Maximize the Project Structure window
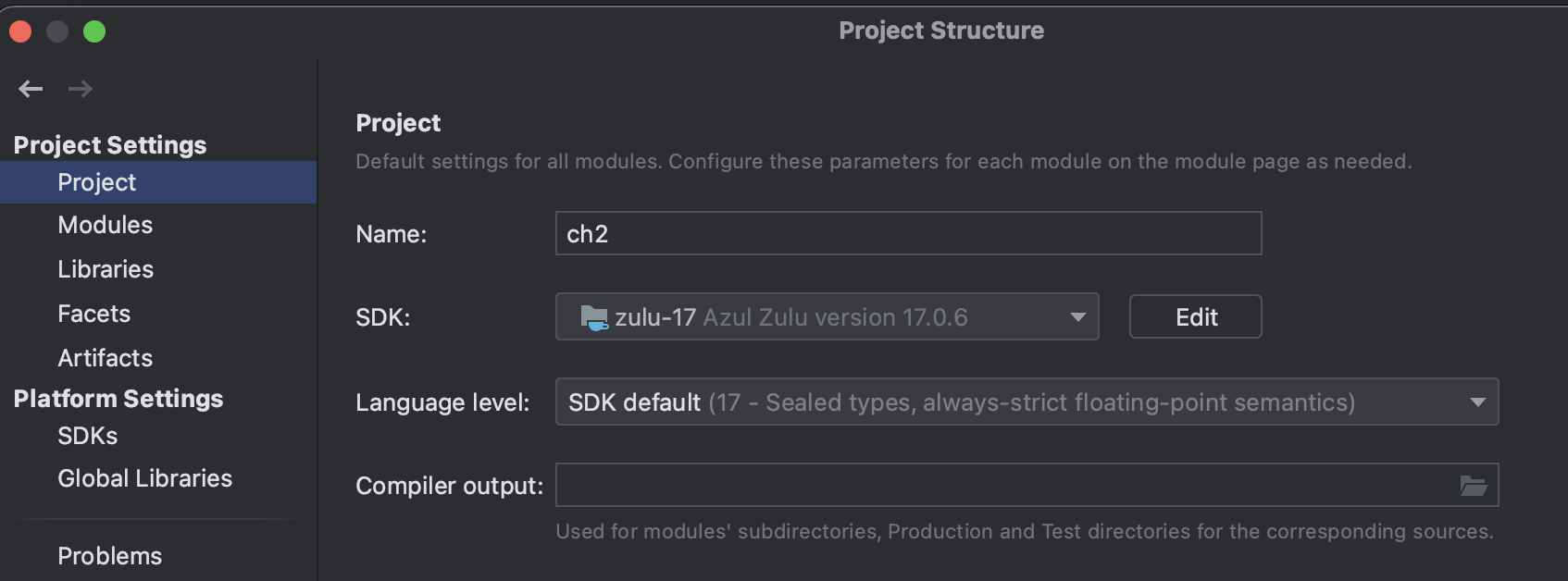 [94, 31]
